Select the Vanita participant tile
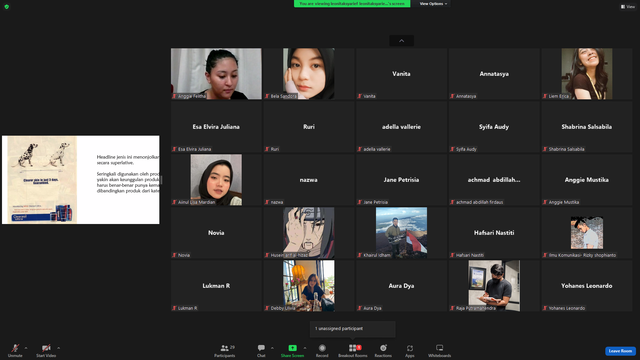This screenshot has height=360, width=640. [x=402, y=74]
